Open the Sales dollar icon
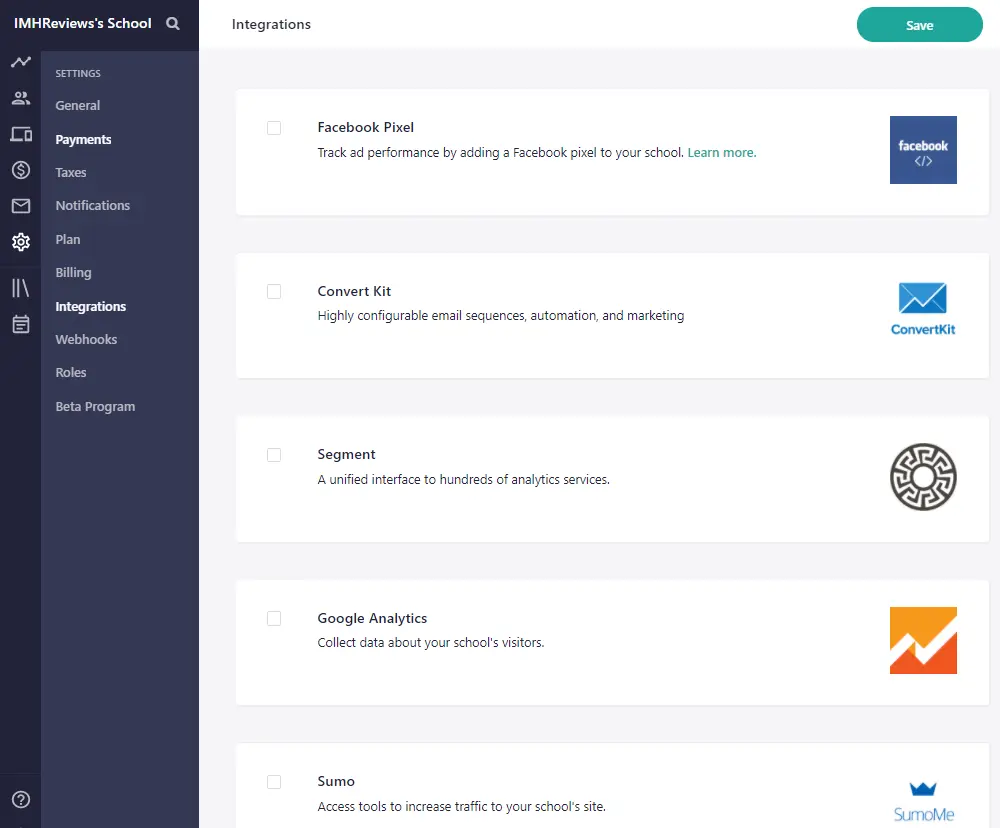The width and height of the screenshot is (1000, 828). point(21,170)
